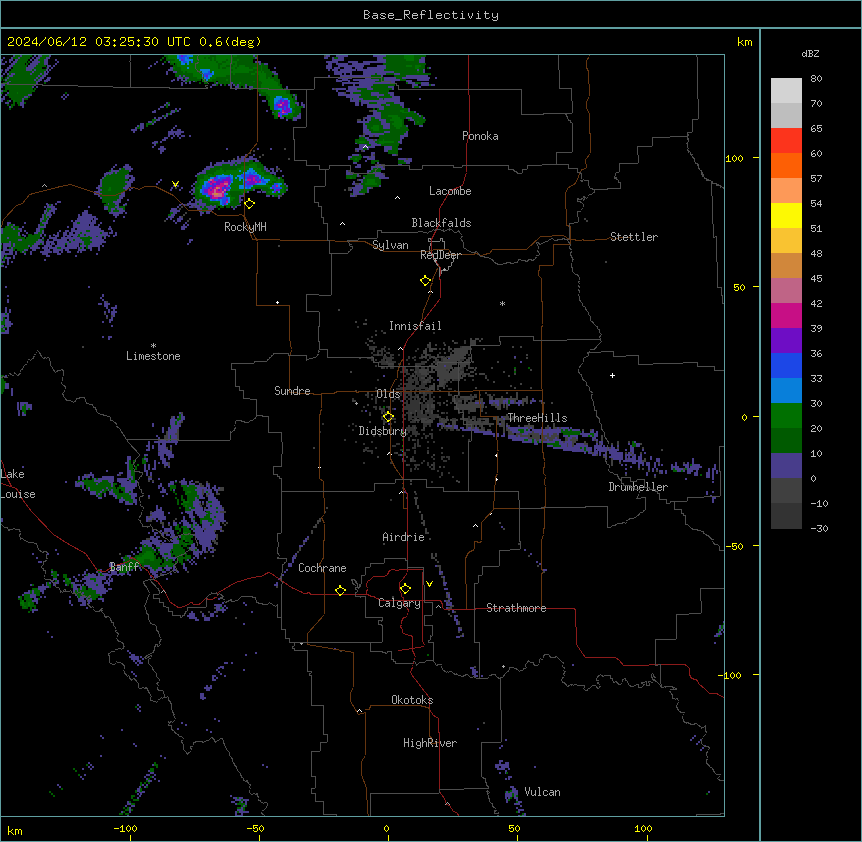Click the intense storm cell north of RockyMH

tap(220, 188)
